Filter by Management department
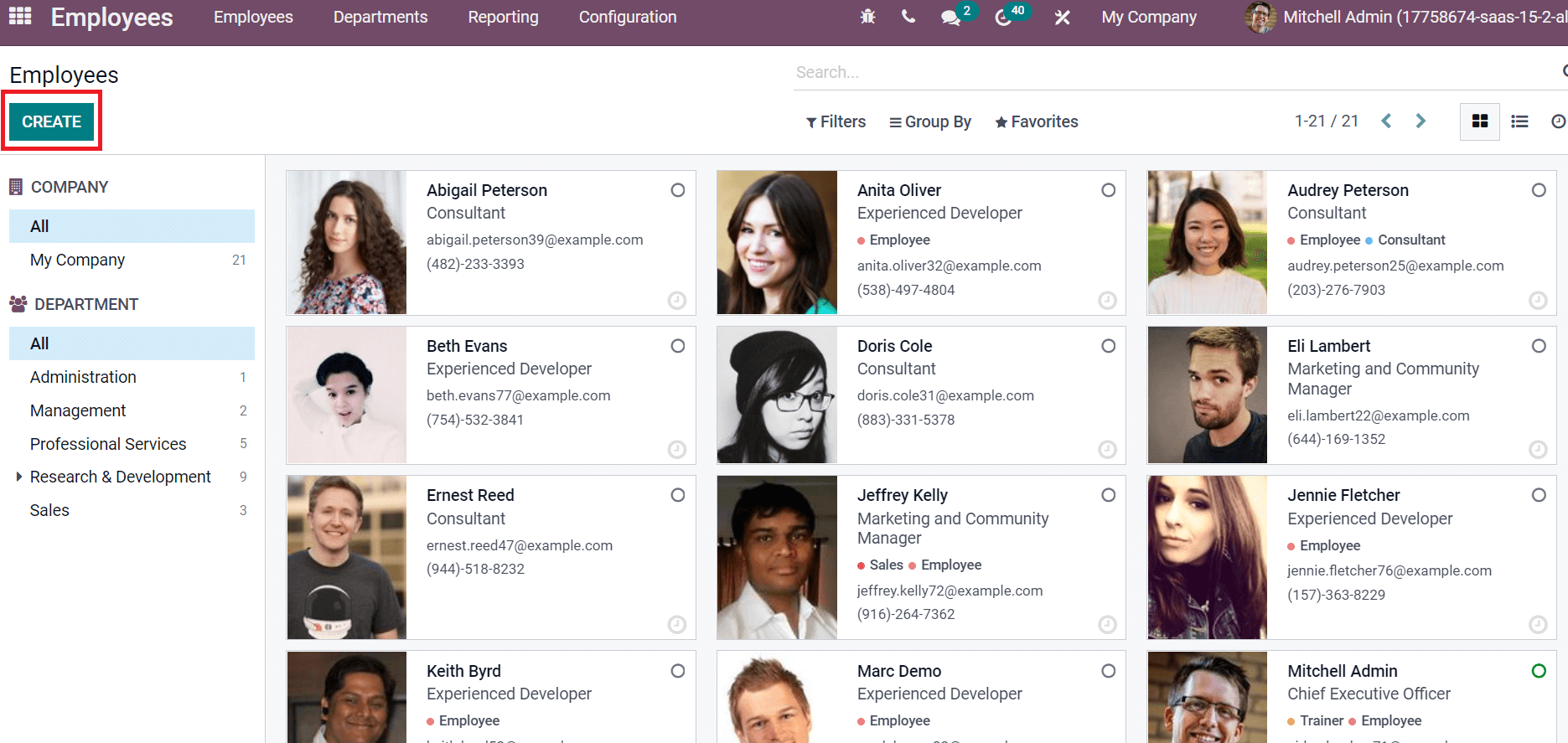Screen dimensions: 1568x743 click(132, 410)
